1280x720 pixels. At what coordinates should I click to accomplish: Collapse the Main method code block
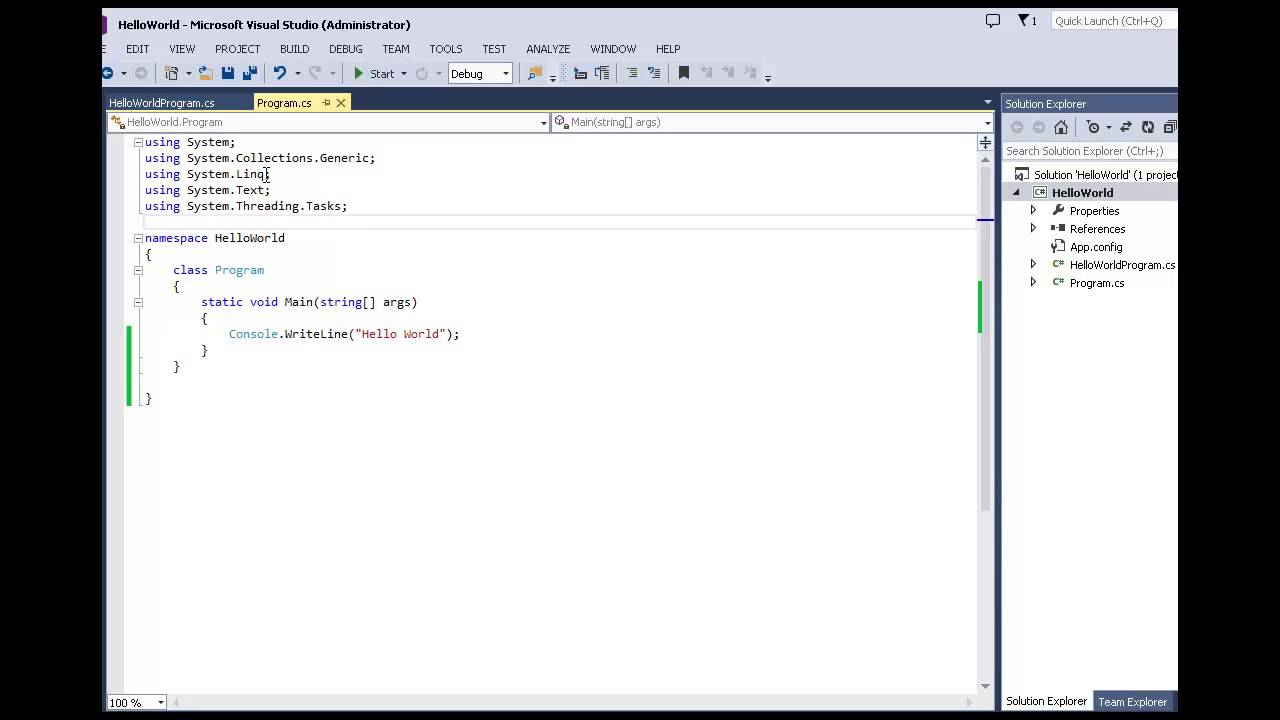click(x=138, y=302)
